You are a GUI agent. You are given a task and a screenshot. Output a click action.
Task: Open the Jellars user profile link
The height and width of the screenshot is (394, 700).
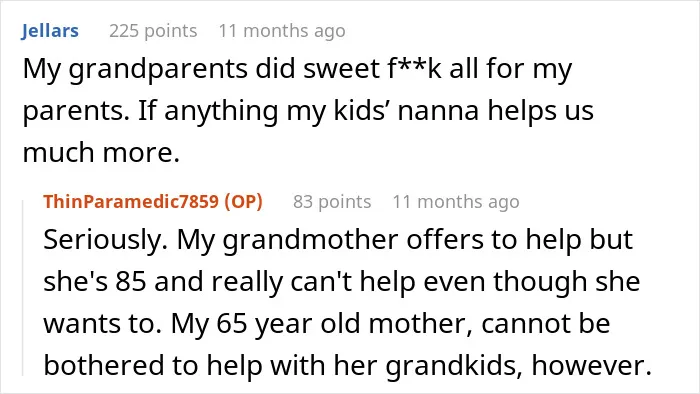[50, 31]
